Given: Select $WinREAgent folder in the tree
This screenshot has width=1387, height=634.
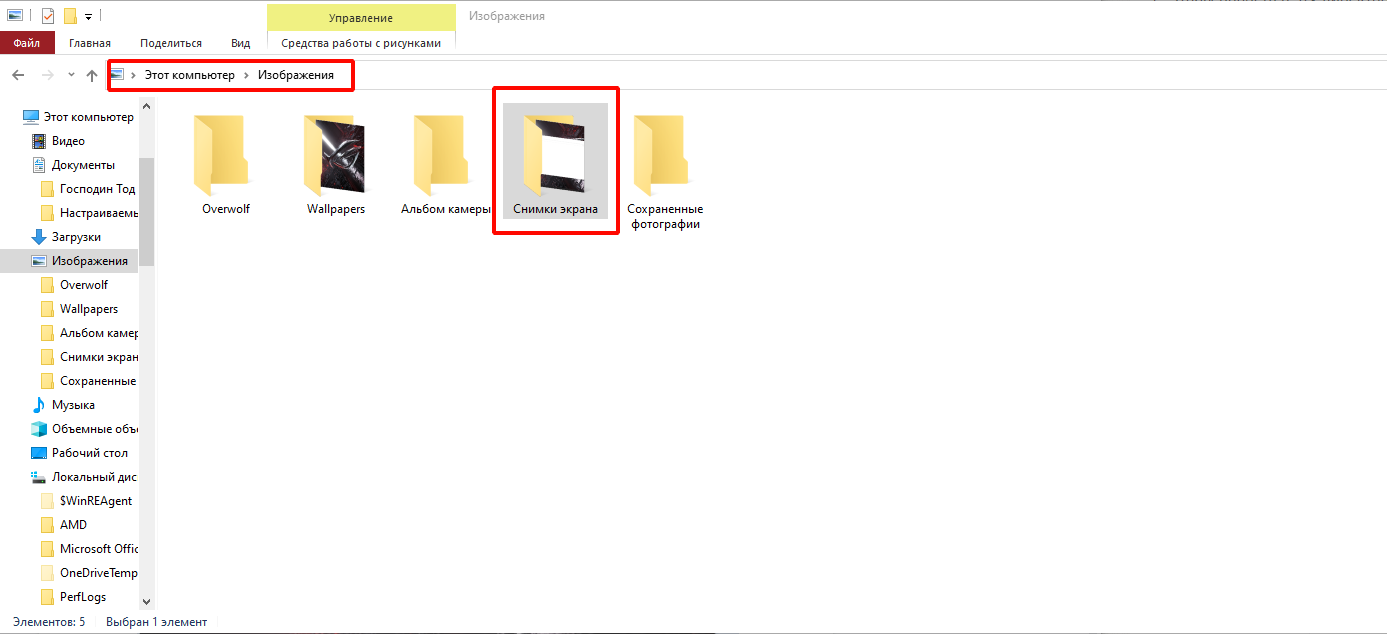Looking at the screenshot, I should (x=96, y=501).
